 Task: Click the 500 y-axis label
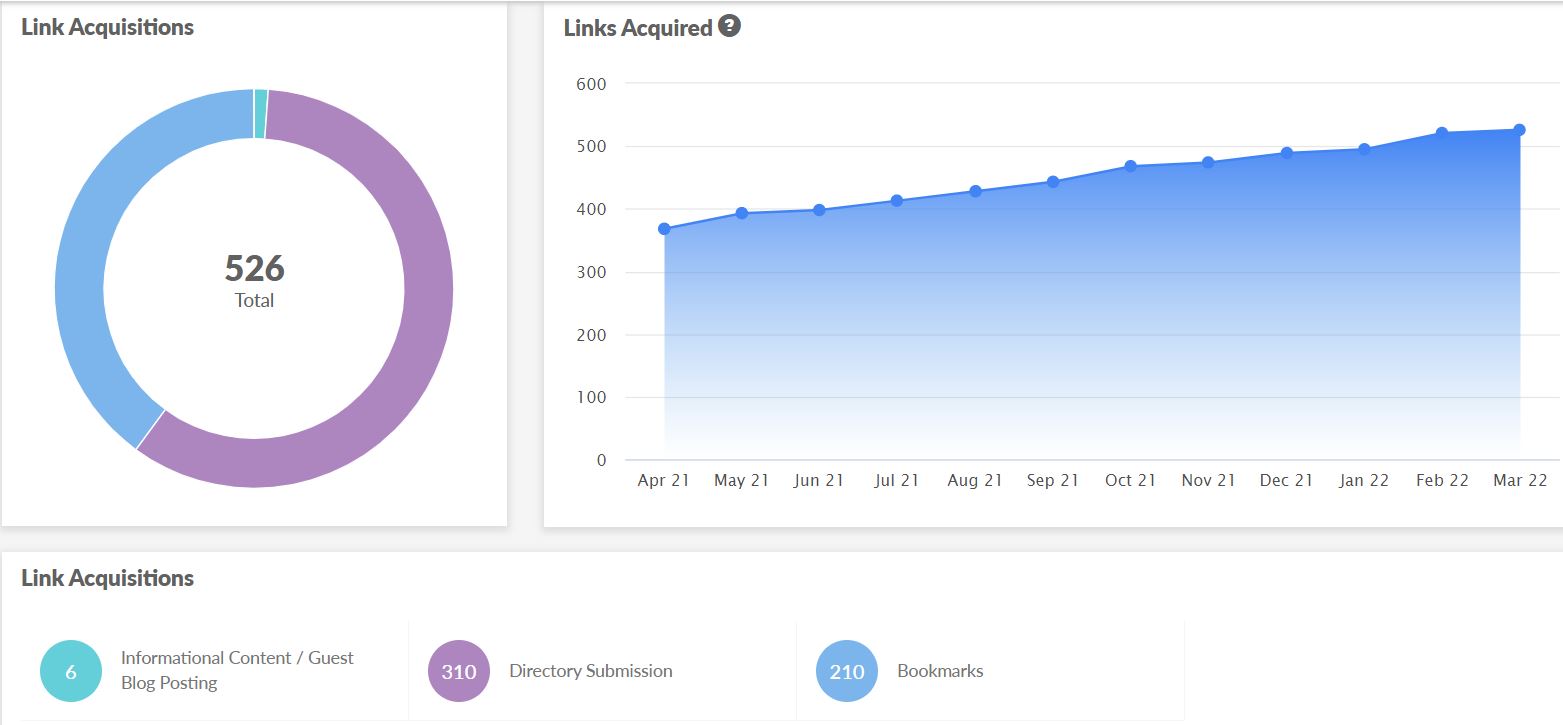coord(592,146)
